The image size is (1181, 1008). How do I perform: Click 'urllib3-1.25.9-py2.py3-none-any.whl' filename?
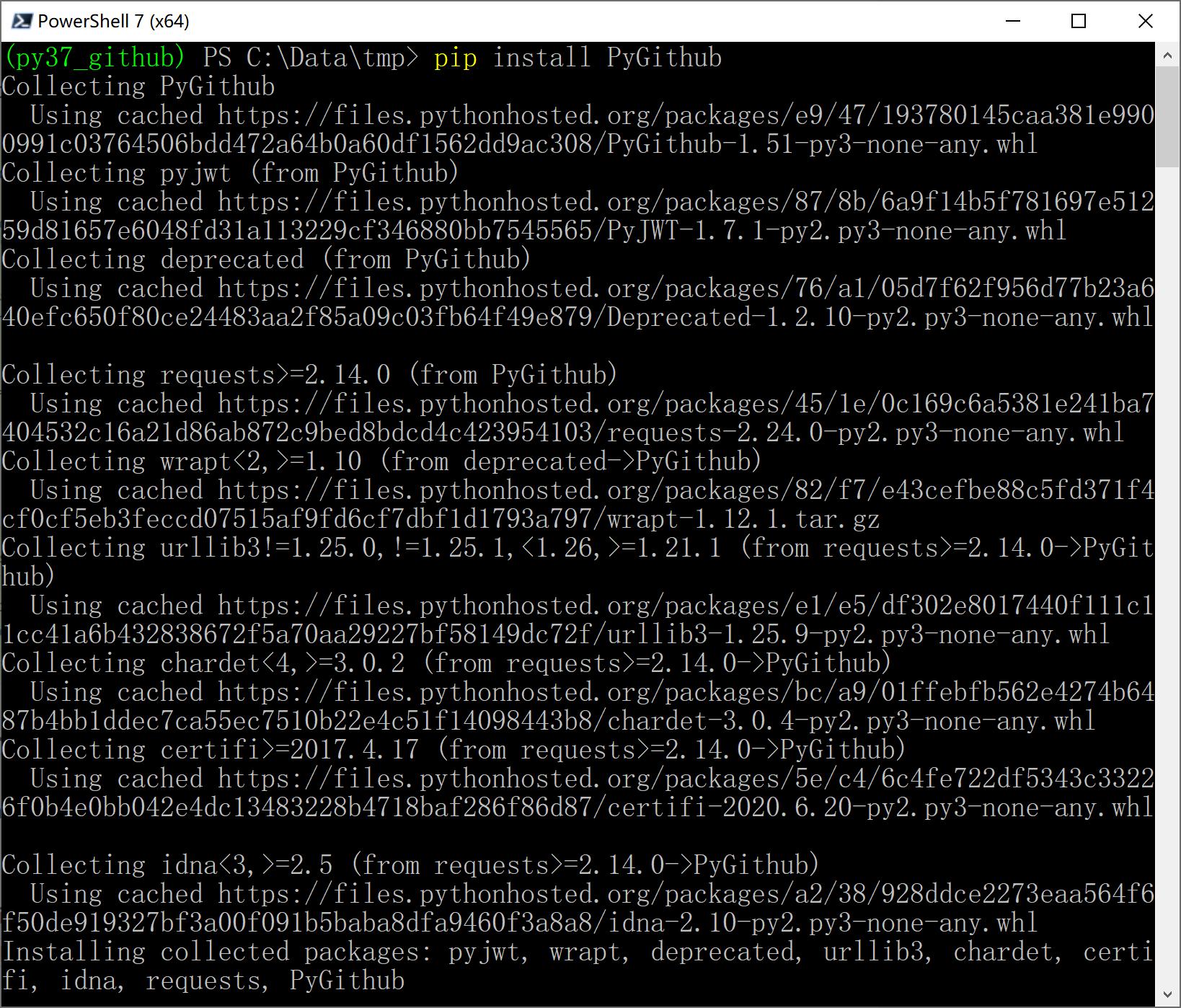coord(858,635)
